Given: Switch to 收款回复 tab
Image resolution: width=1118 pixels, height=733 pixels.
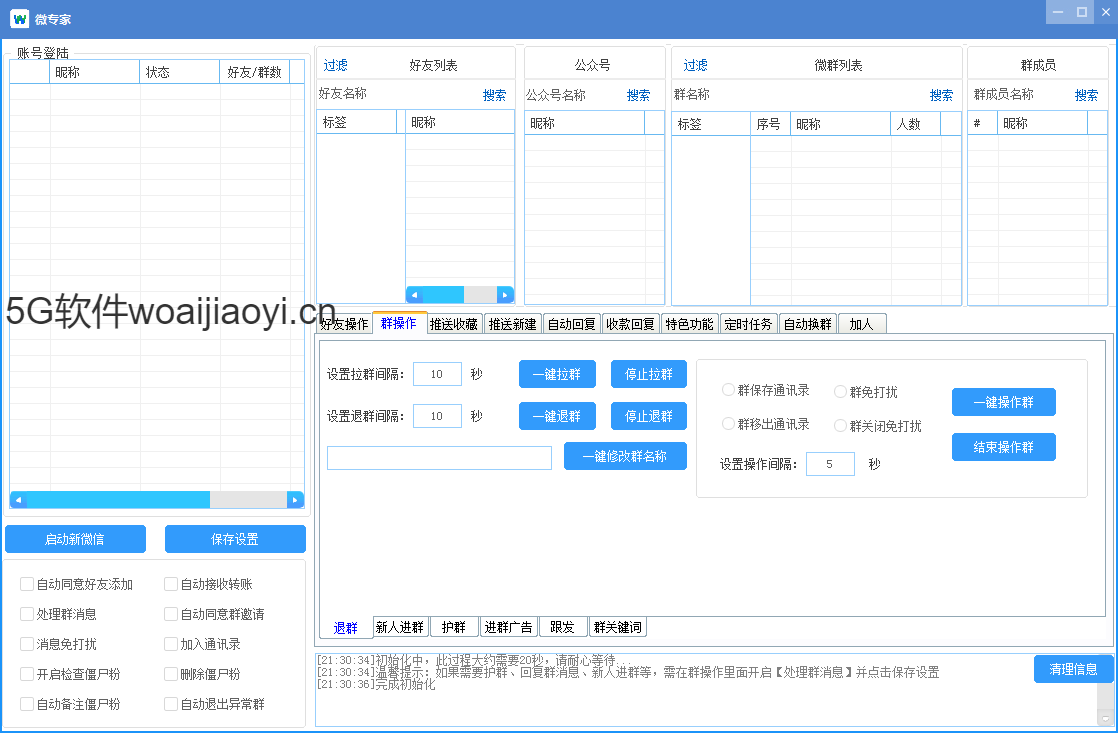Looking at the screenshot, I should [630, 324].
